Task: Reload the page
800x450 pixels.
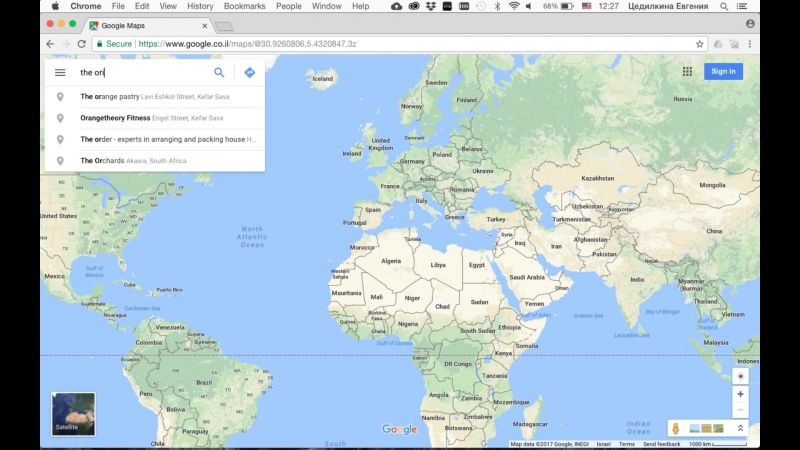Action: 82,44
